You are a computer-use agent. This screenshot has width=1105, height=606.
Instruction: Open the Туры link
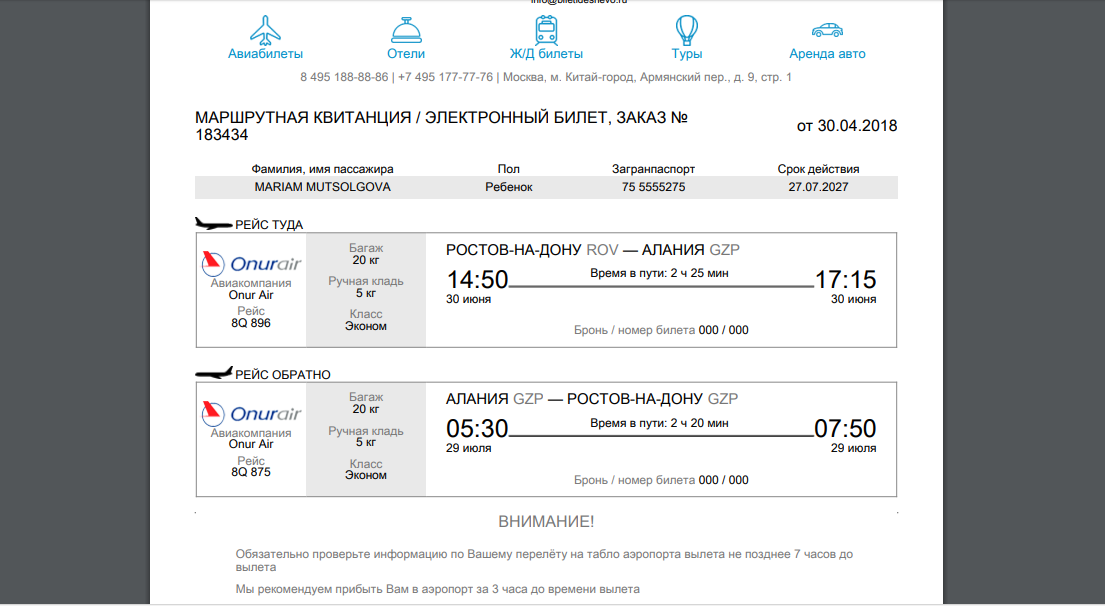click(686, 54)
